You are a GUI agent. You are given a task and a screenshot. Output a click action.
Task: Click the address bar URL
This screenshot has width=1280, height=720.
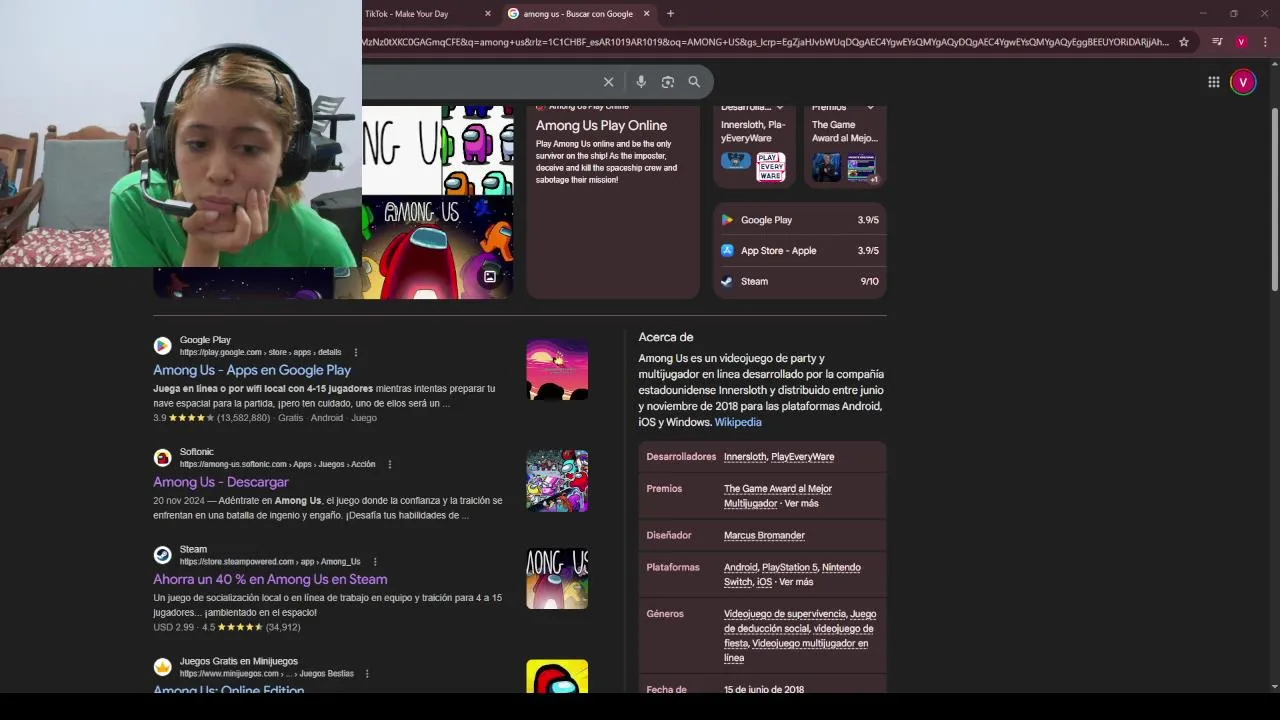click(765, 42)
